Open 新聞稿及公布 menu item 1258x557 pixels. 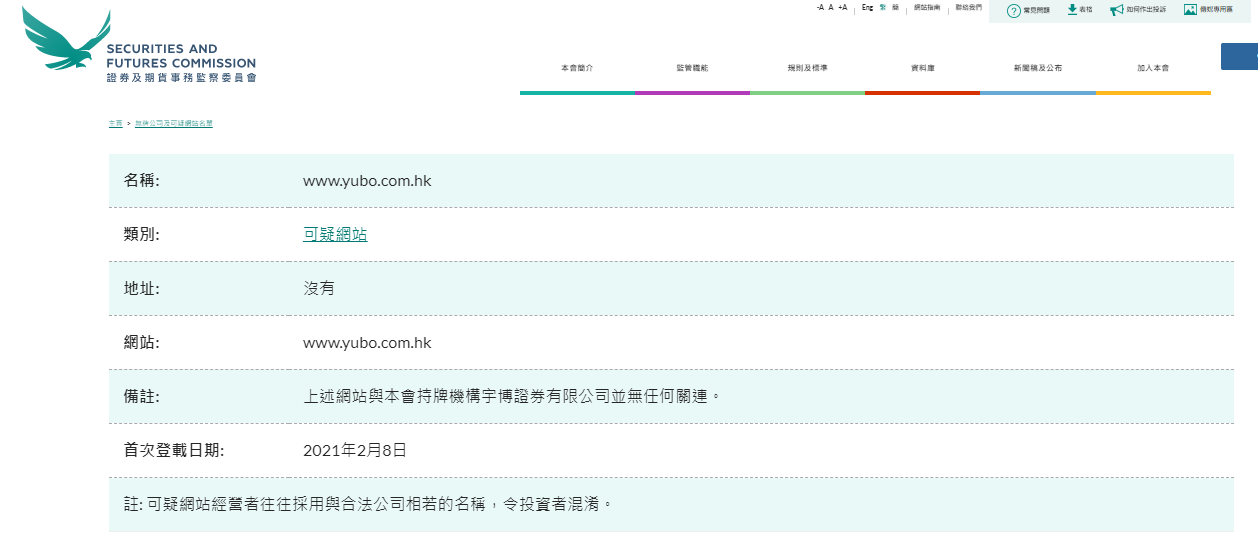coord(1037,68)
